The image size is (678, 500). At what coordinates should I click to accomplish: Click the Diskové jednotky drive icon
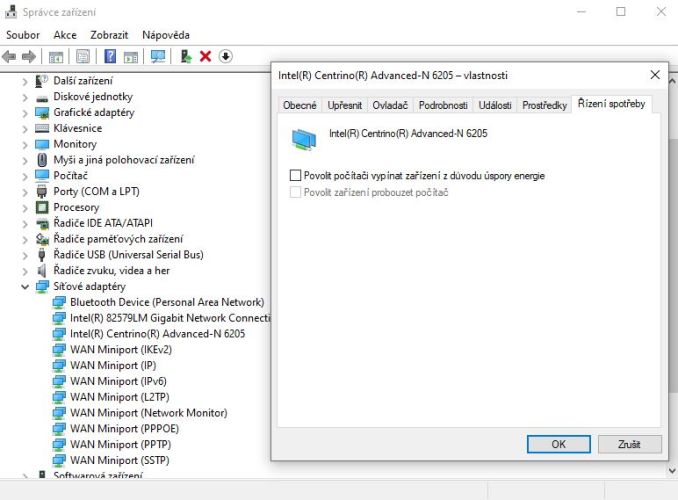point(42,99)
